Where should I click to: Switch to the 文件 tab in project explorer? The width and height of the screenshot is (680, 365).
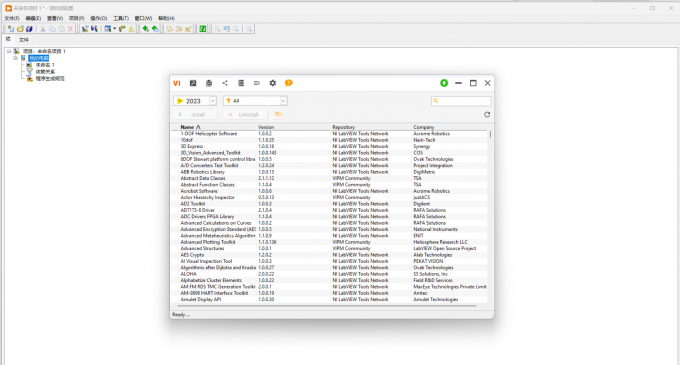pyautogui.click(x=24, y=40)
